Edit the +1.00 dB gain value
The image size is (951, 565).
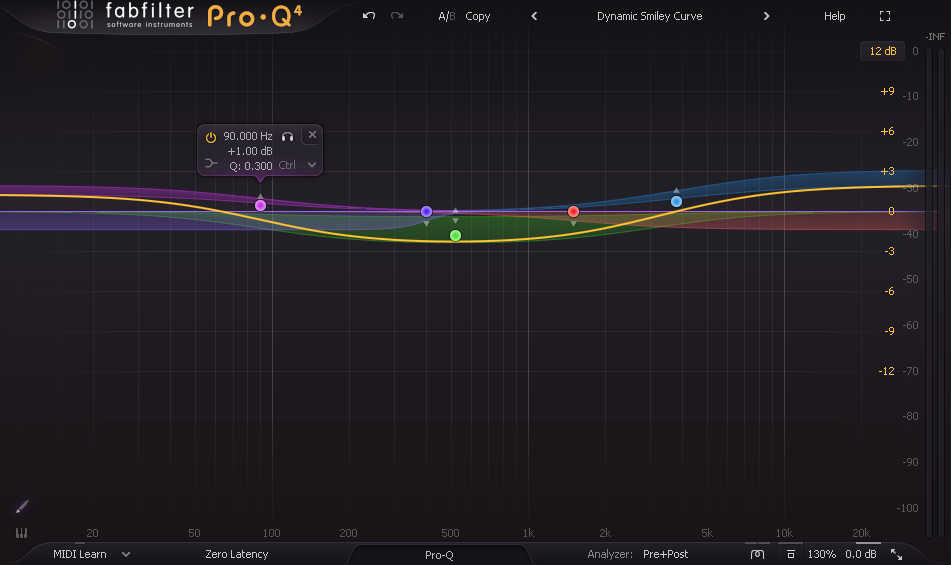250,151
